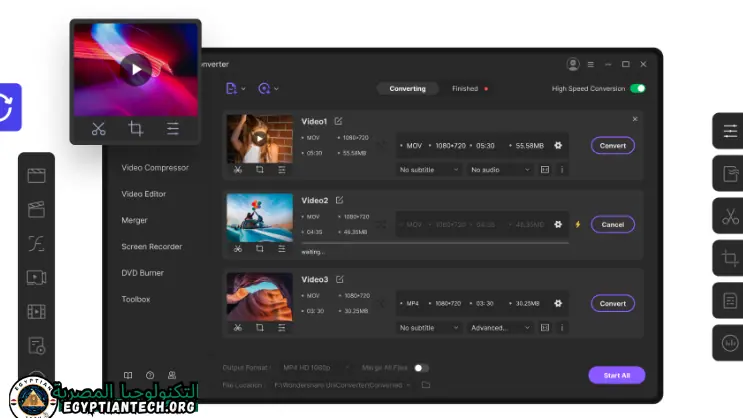743x418 pixels.
Task: Click Convert button for Video3
Action: [613, 303]
